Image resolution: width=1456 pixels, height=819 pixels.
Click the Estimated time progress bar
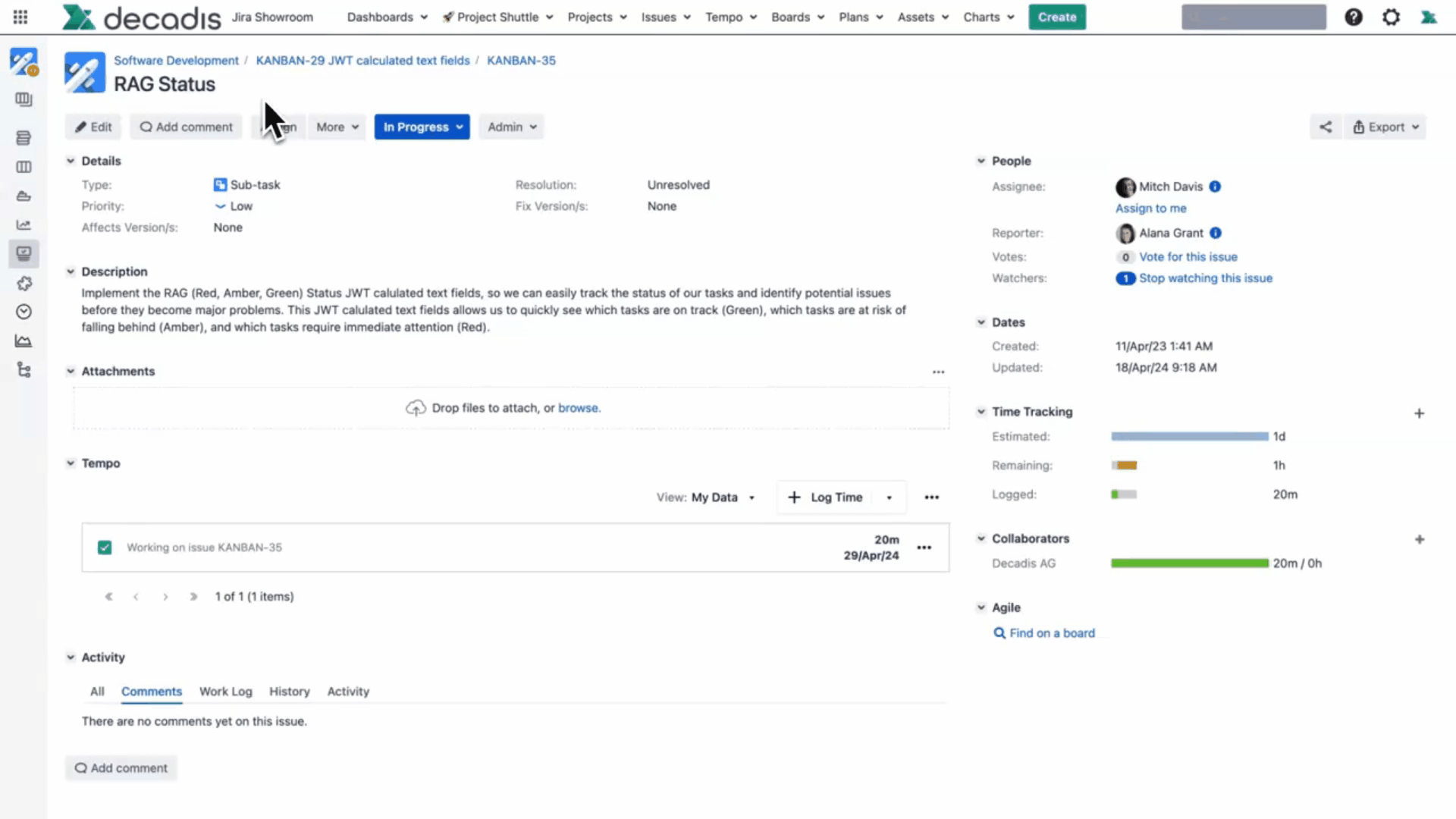1189,437
